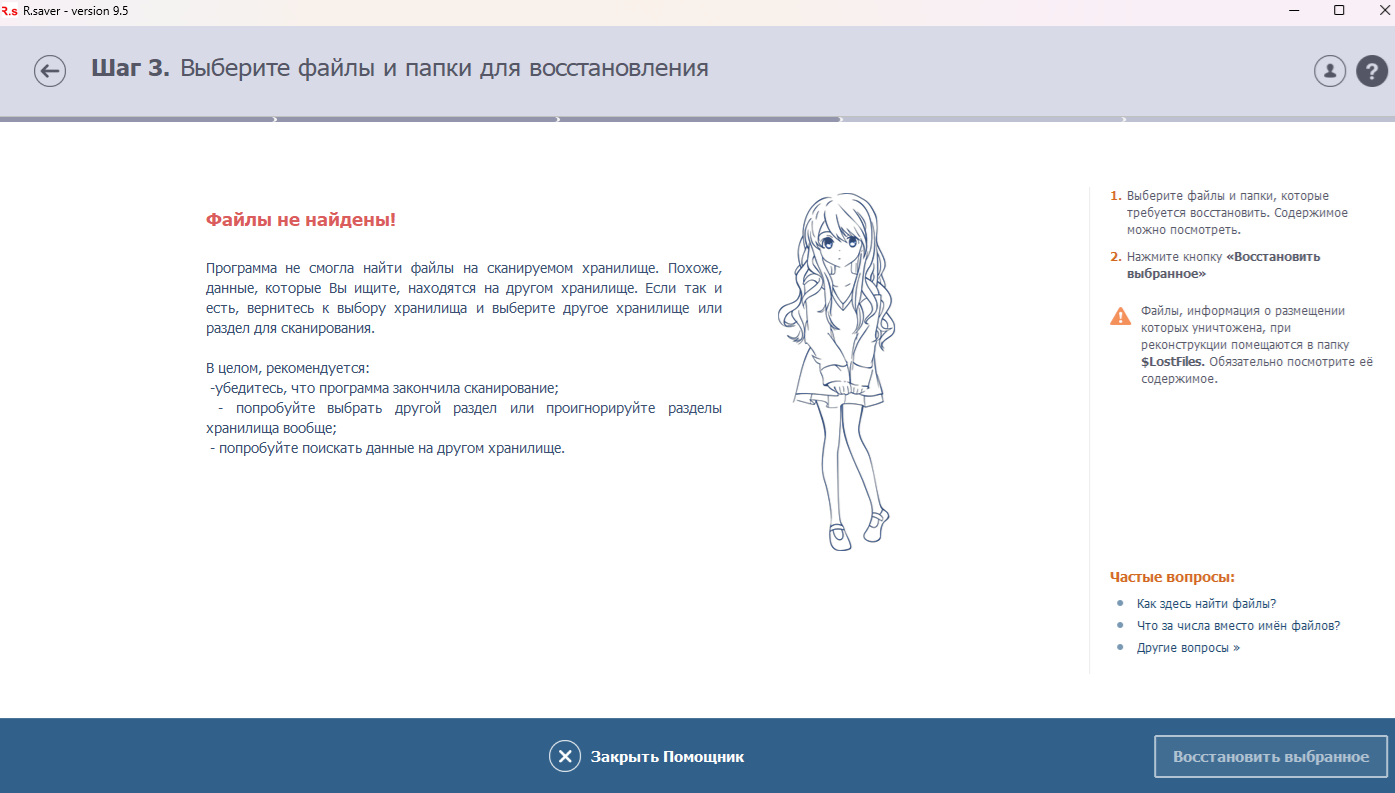Click the orange warning triangle icon
This screenshot has height=793, width=1395.
[1120, 316]
